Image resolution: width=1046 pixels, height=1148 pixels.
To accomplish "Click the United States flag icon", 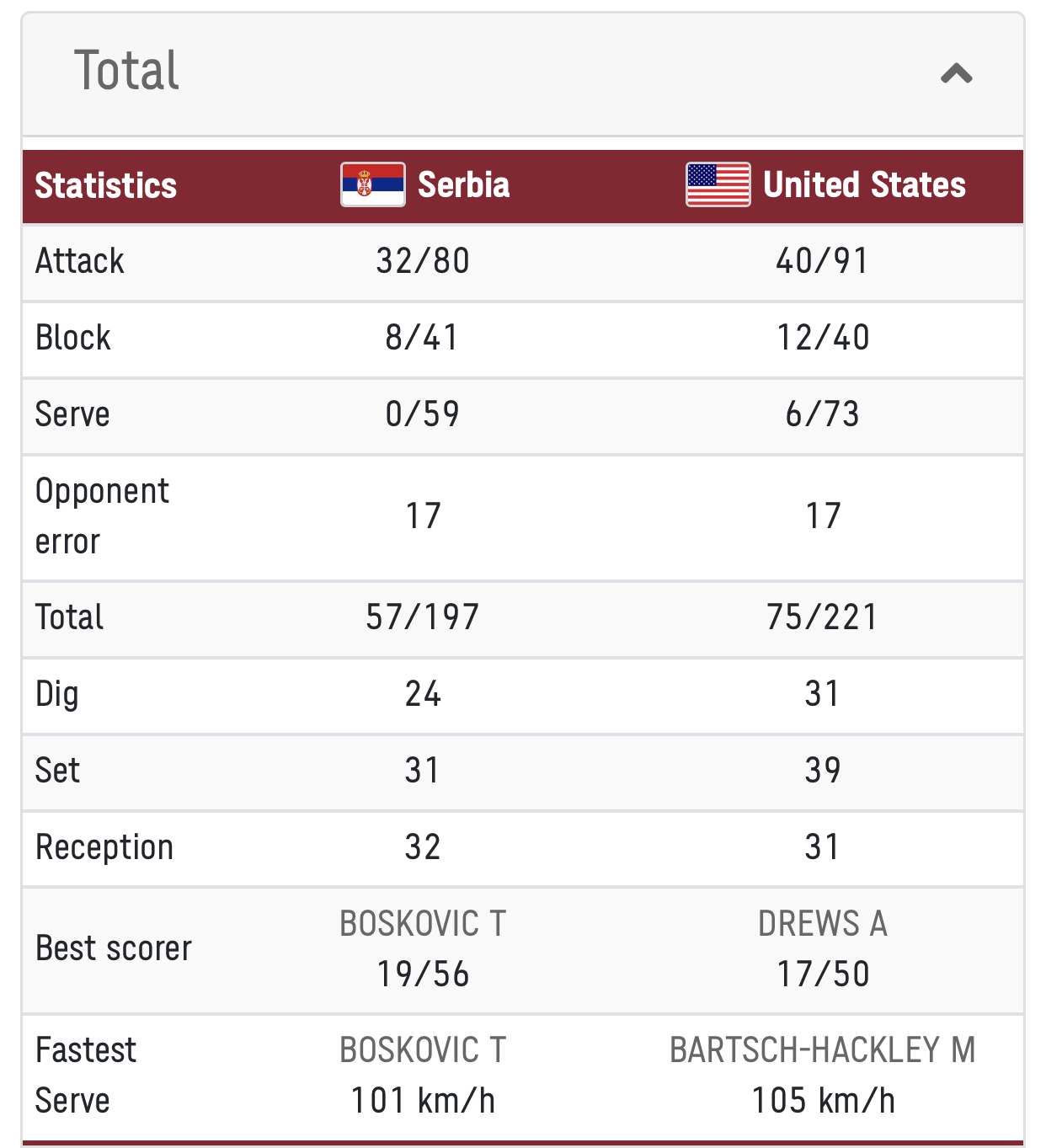I will pos(718,184).
